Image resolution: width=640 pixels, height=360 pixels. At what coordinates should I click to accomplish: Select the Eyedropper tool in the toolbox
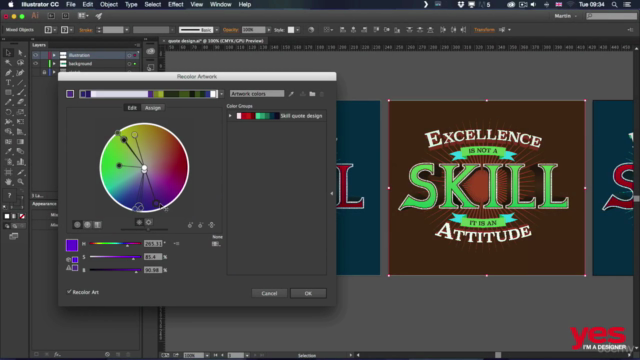tap(8, 151)
